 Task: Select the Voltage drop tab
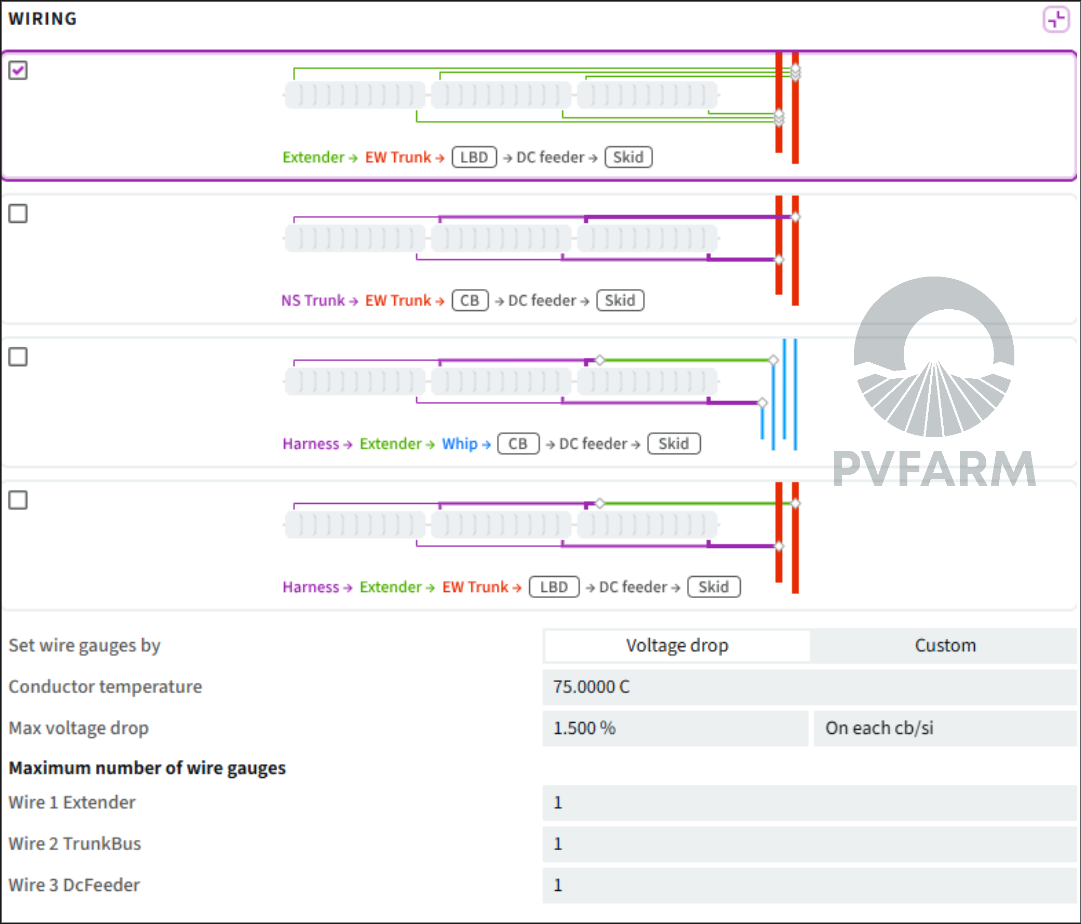(677, 645)
